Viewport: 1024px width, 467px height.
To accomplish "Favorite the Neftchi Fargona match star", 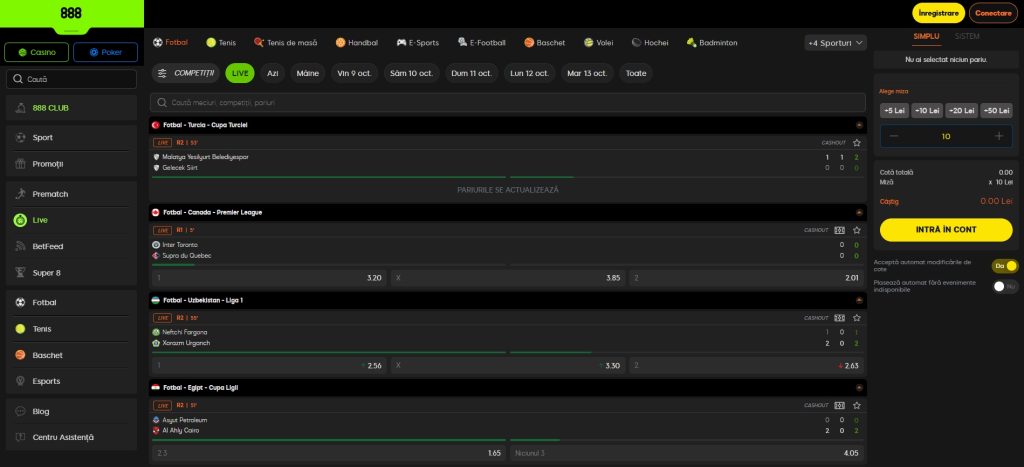I will point(857,317).
